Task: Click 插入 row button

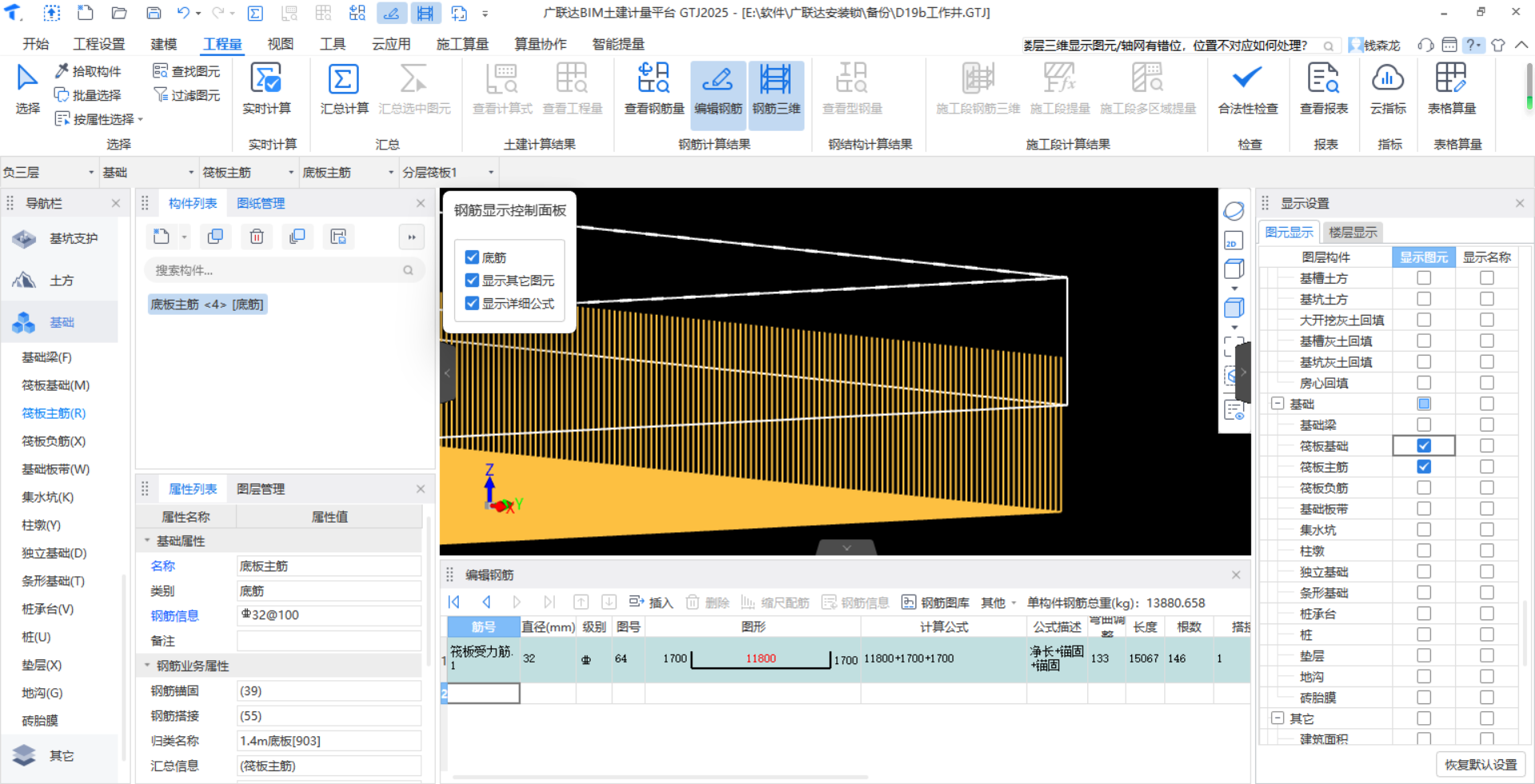Action: pos(652,603)
